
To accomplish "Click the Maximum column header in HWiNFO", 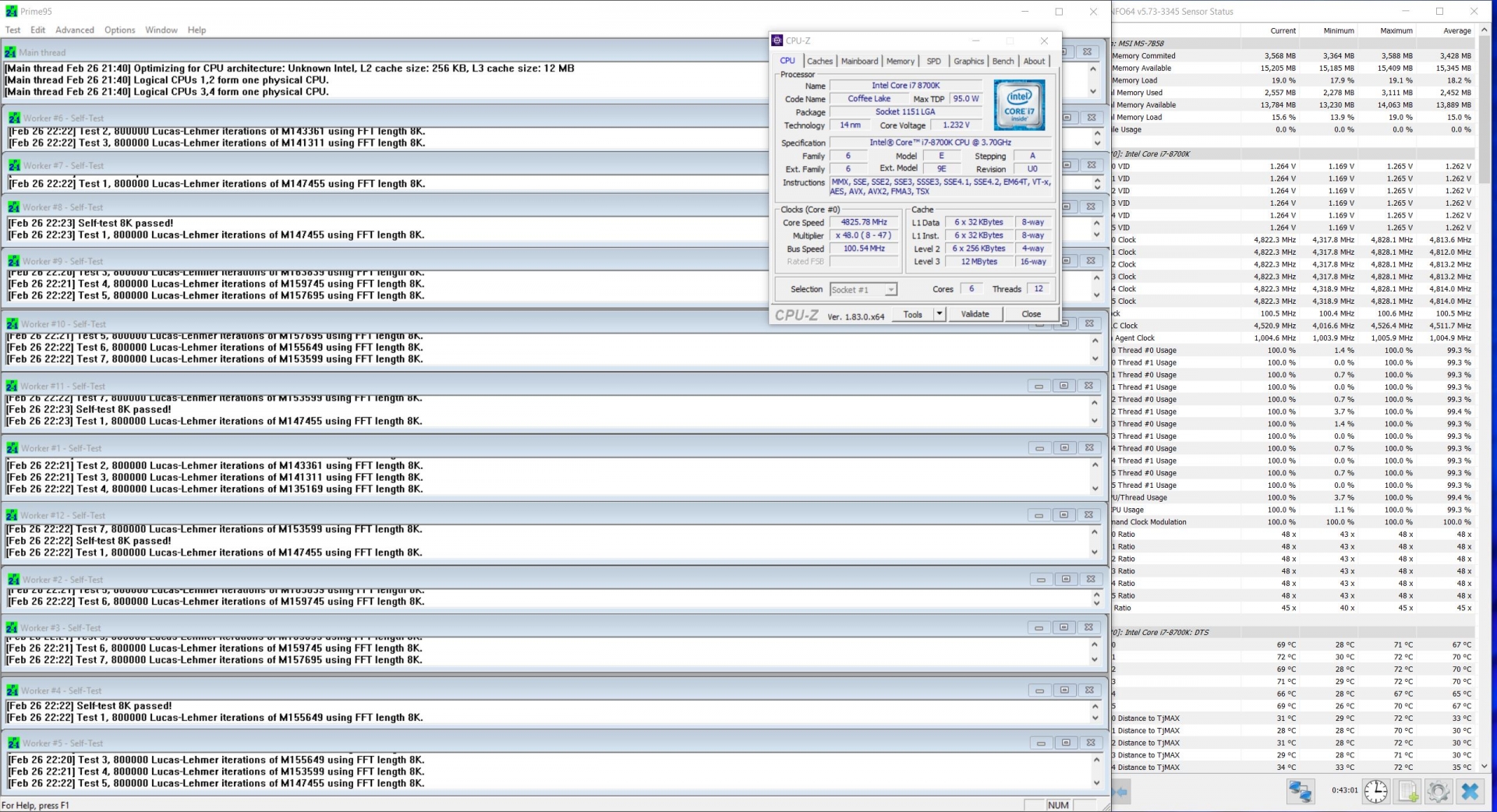I will pos(1388,30).
